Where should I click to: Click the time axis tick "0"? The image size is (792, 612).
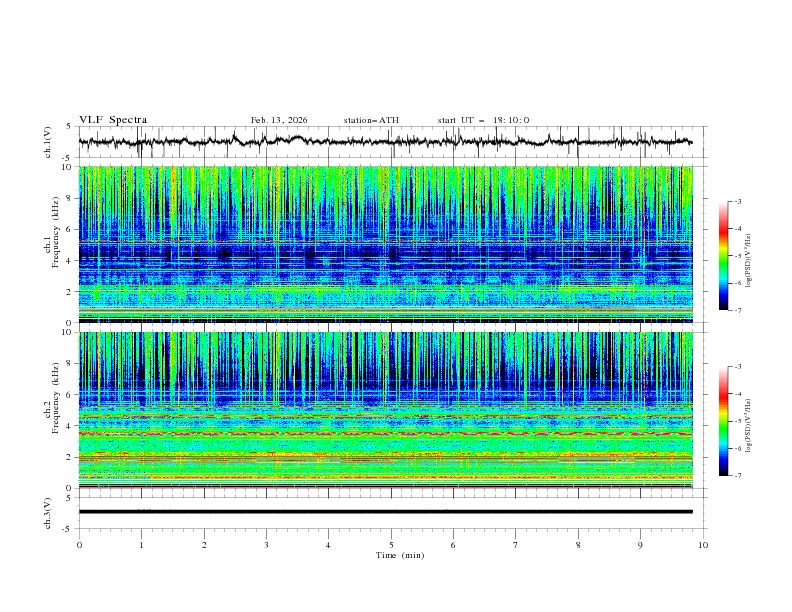[x=79, y=545]
